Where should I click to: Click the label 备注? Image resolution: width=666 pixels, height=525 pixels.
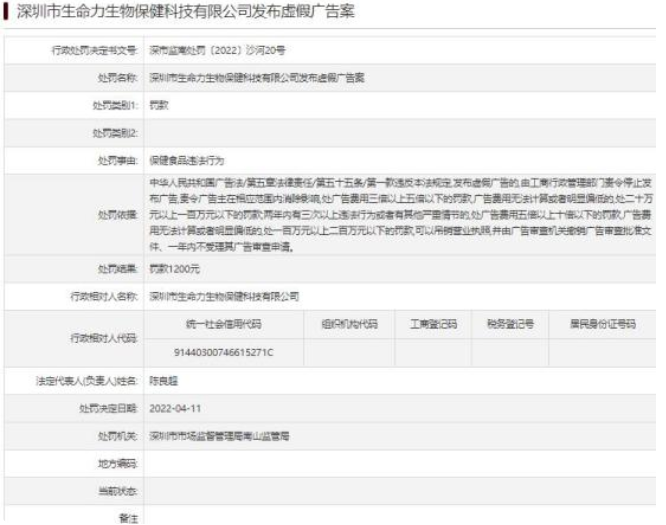pyautogui.click(x=128, y=519)
